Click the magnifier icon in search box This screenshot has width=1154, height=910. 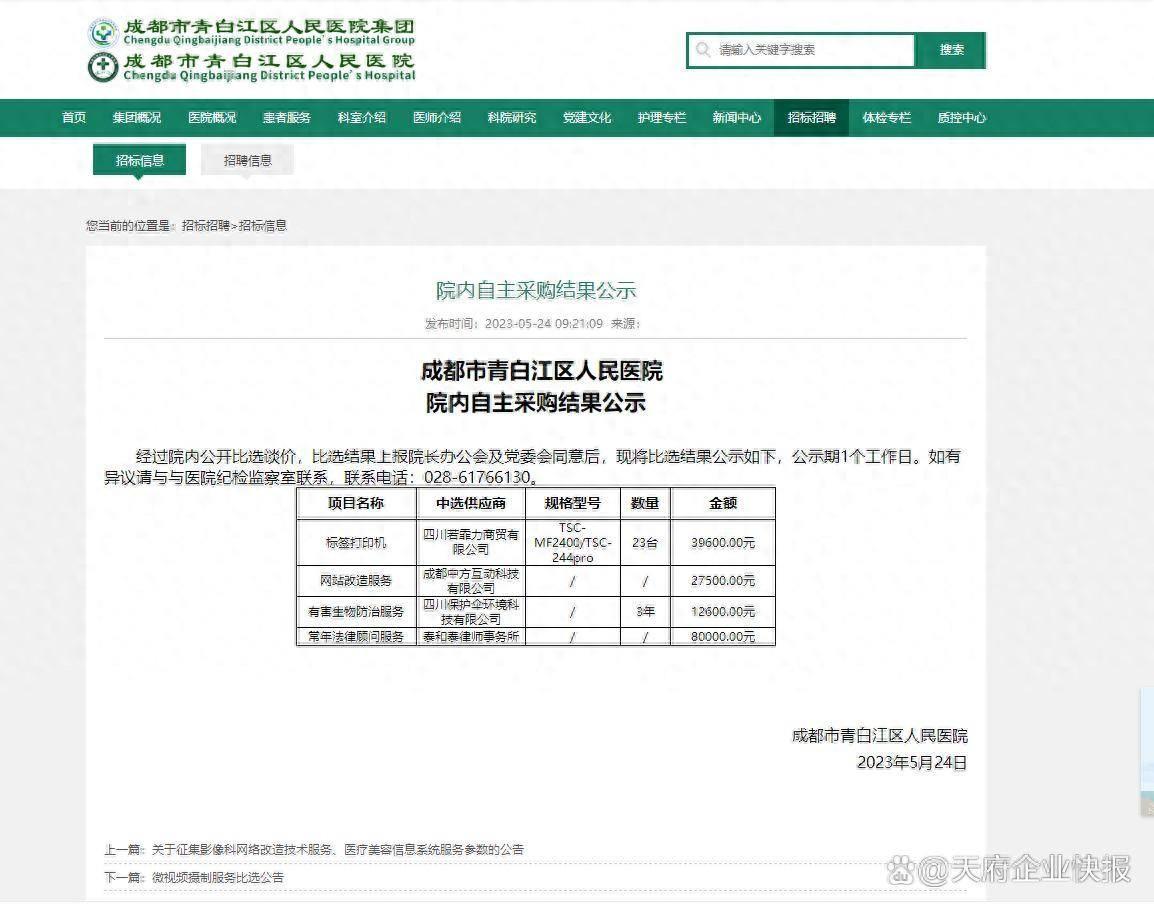click(x=704, y=50)
